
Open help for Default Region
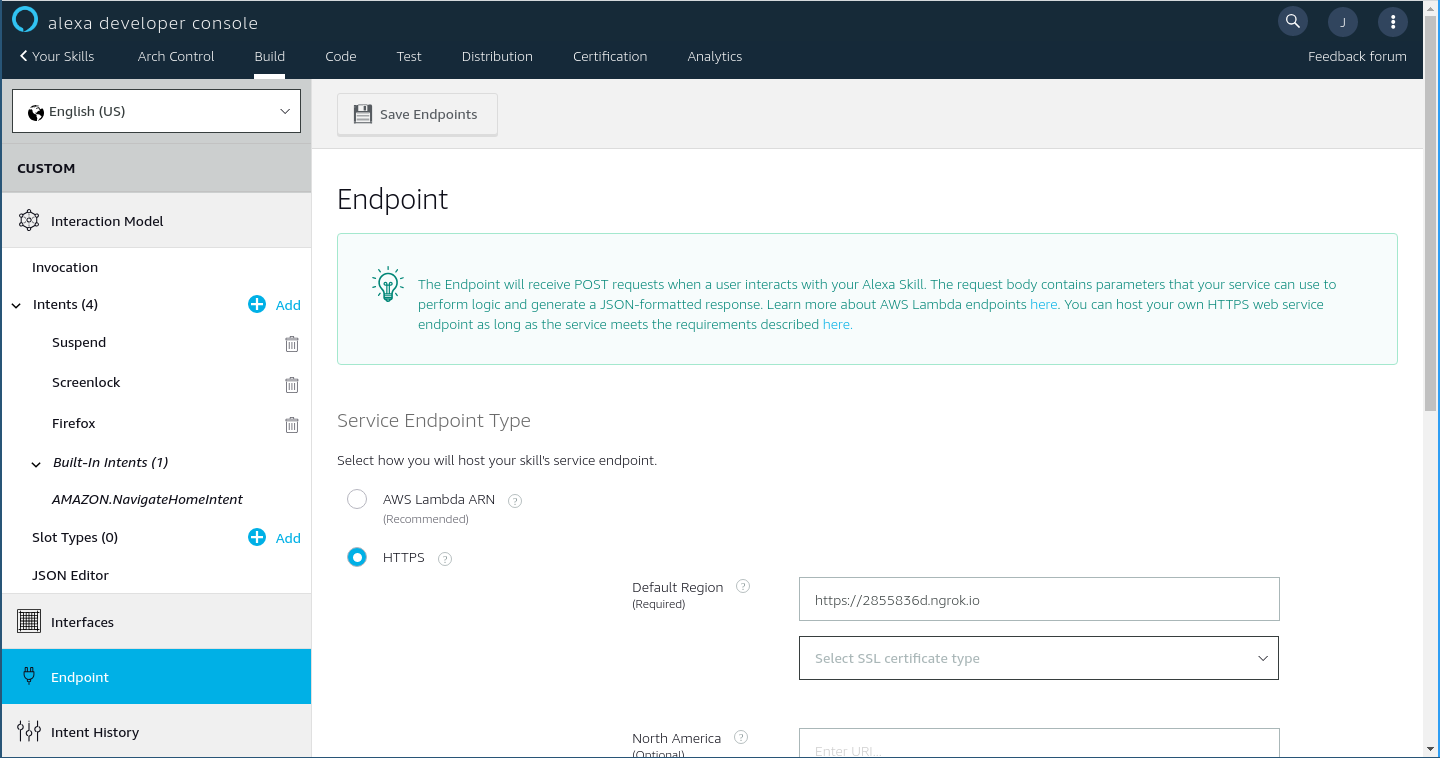coord(743,587)
